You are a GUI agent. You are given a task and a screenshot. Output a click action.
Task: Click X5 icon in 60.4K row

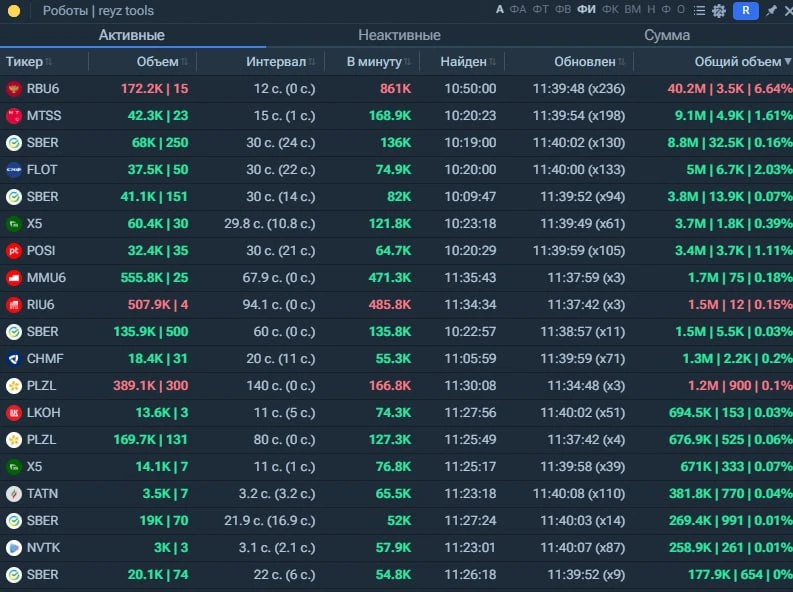[14, 224]
